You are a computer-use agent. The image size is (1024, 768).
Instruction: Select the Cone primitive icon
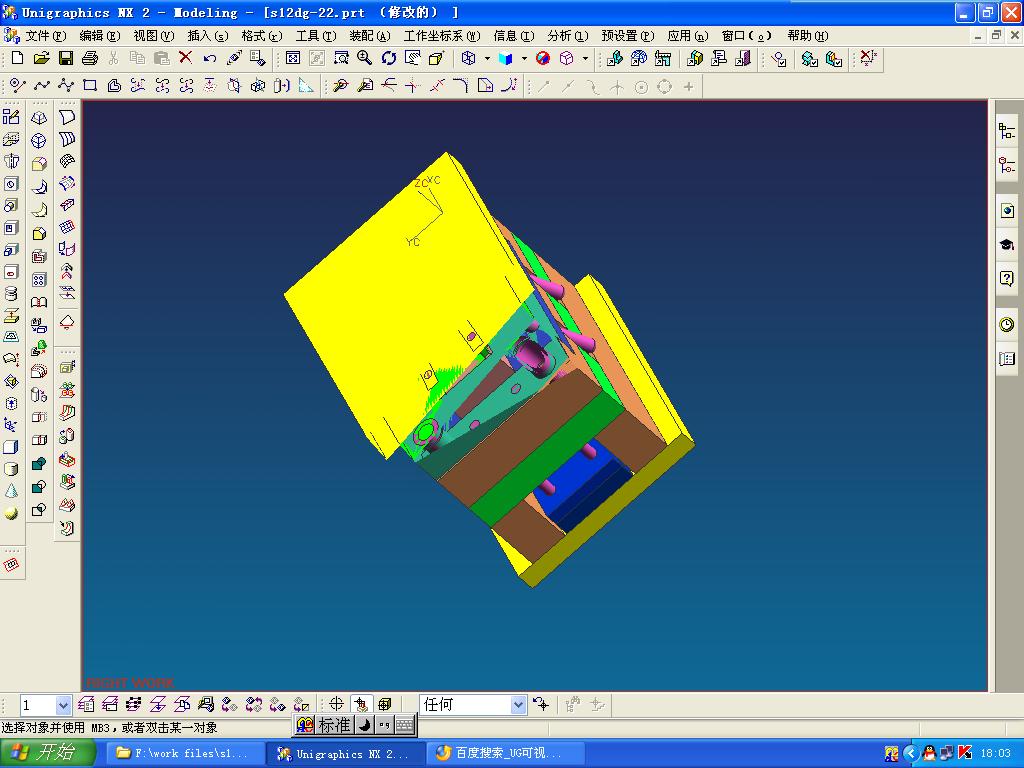(x=10, y=491)
